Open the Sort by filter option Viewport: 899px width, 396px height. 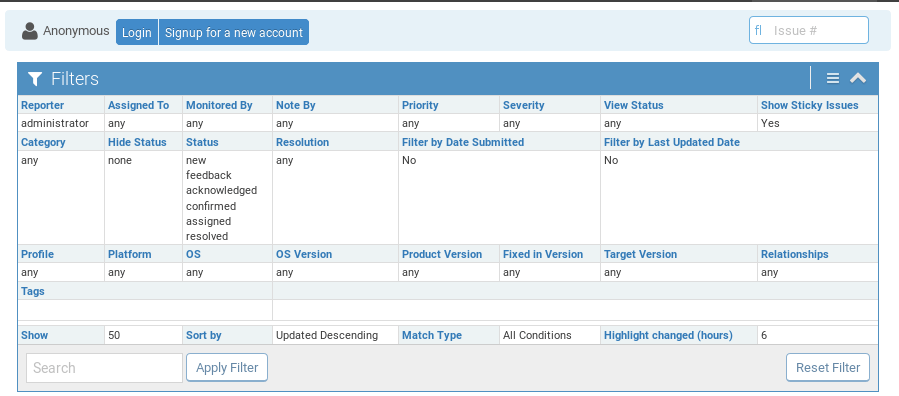point(204,335)
